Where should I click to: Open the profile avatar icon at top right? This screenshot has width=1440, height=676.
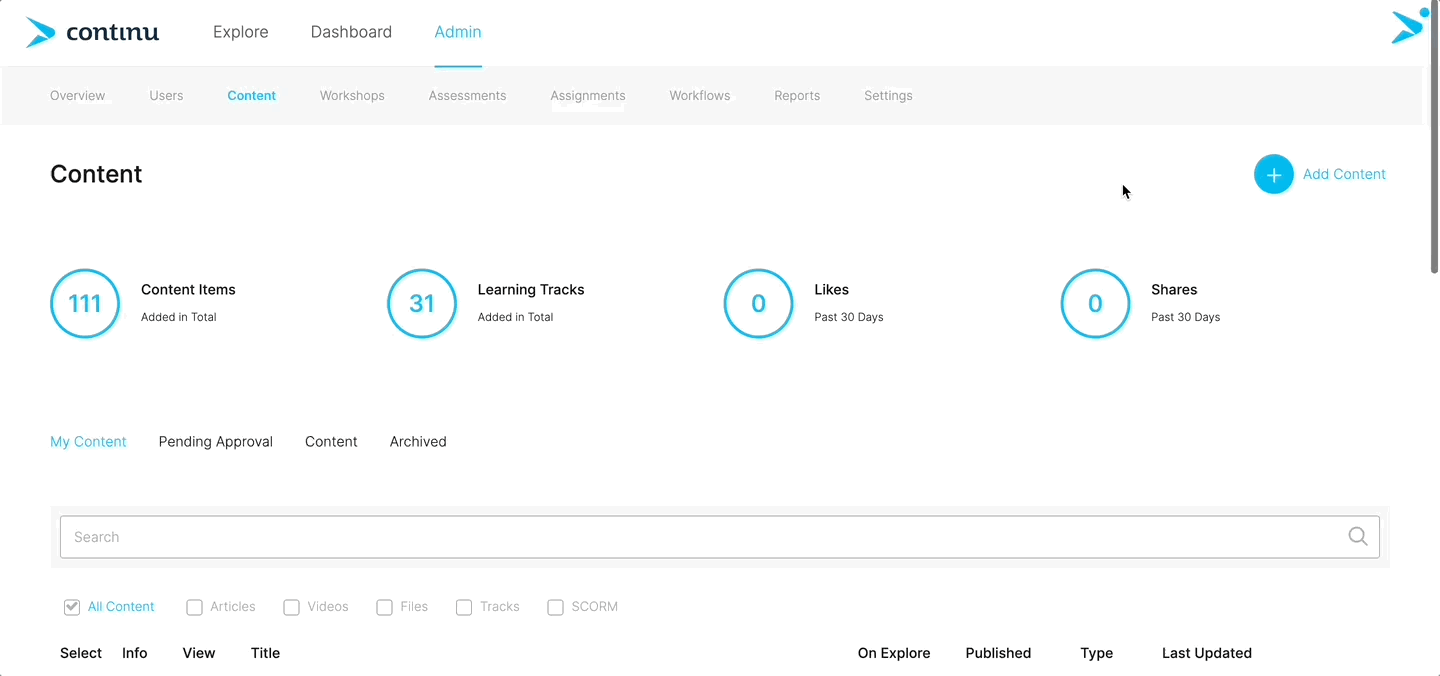tap(1409, 27)
